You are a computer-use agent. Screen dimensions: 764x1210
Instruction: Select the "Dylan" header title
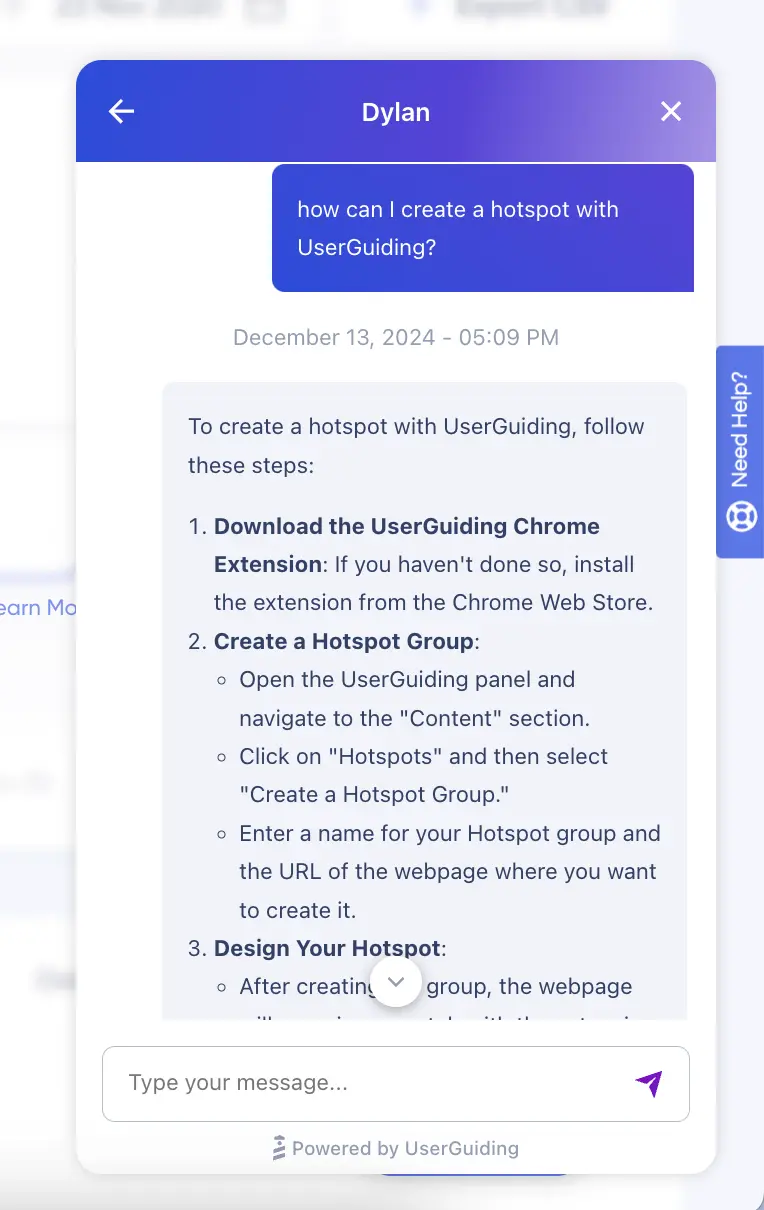click(396, 112)
